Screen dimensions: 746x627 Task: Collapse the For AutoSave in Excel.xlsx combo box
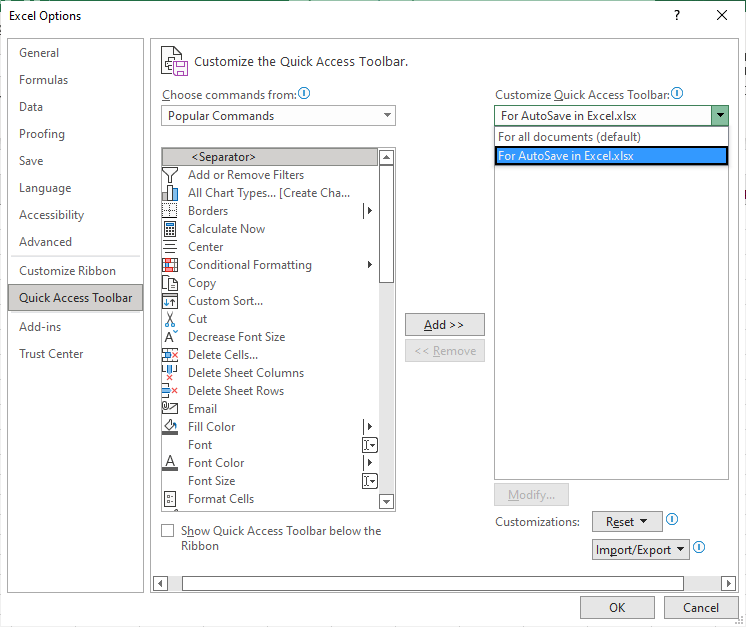point(720,116)
